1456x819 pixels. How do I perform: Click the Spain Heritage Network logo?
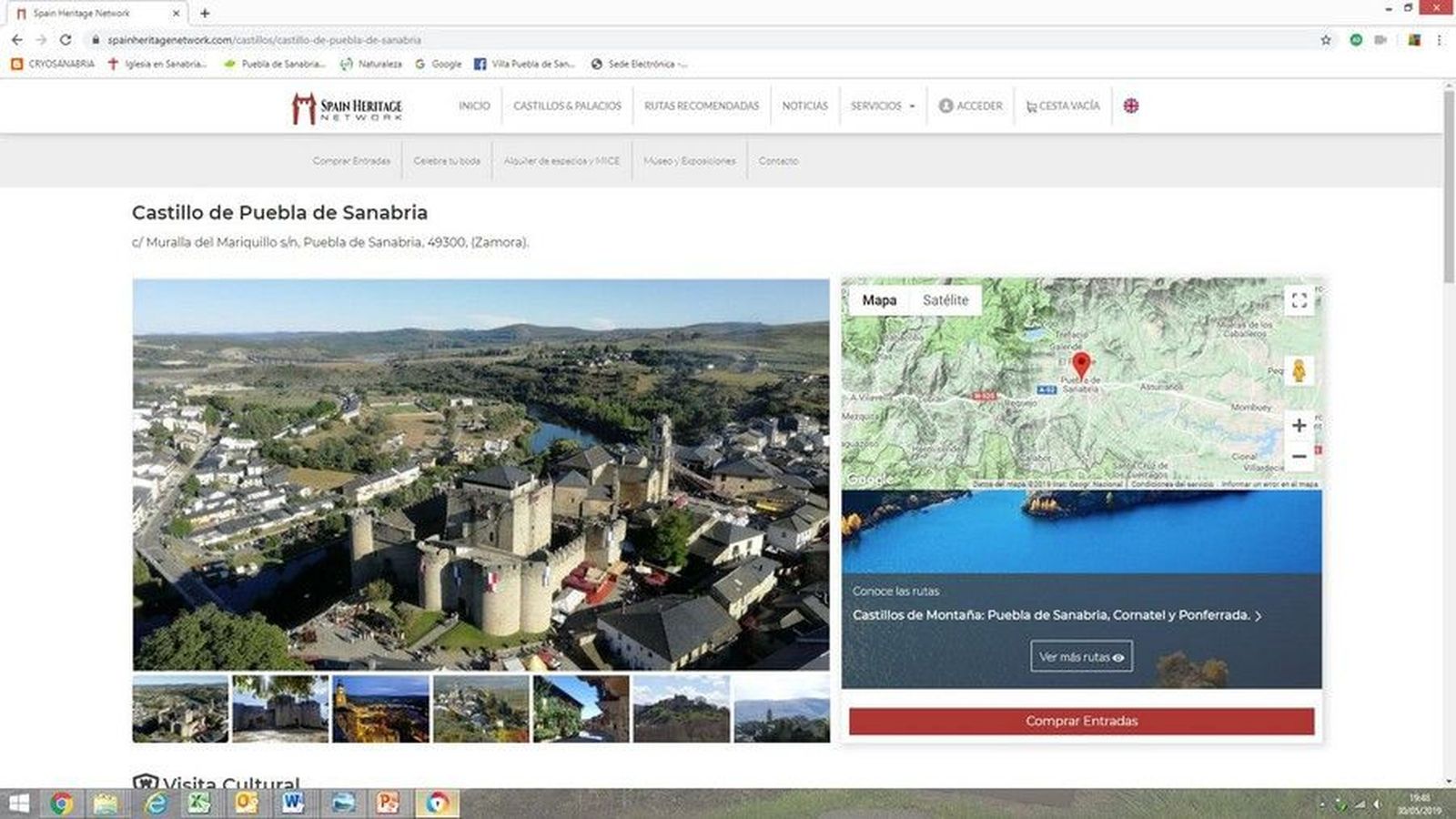click(344, 106)
